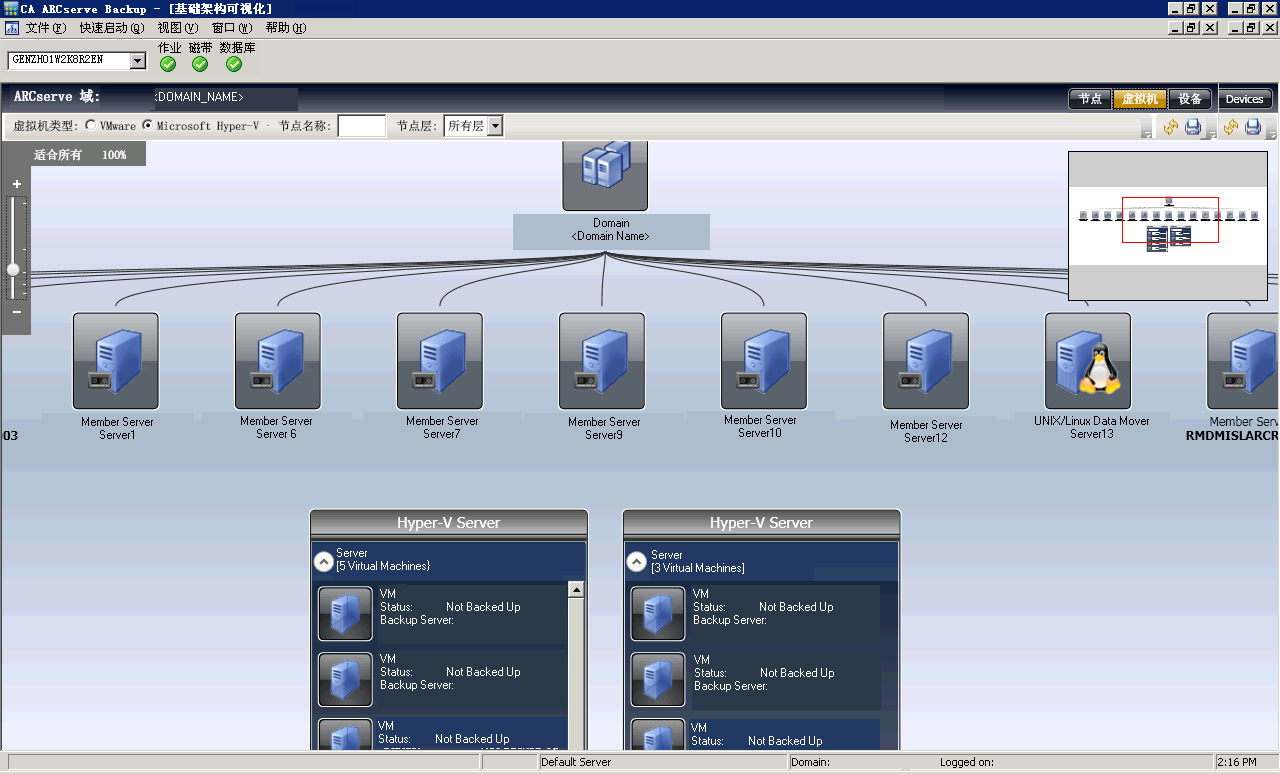The width and height of the screenshot is (1280, 774).
Task: Switch to the 设备 tab
Action: (1190, 99)
